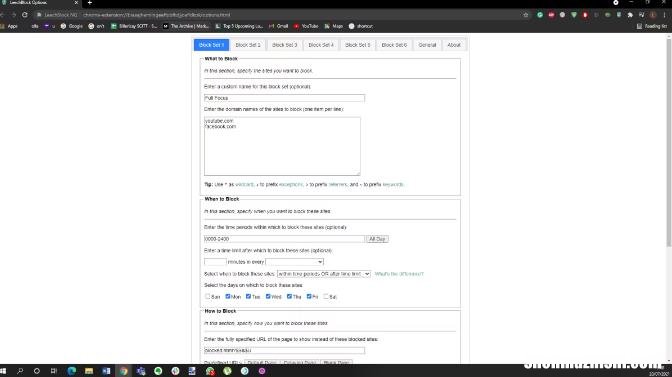The width and height of the screenshot is (672, 377).
Task: Open the YouTube bookmark
Action: 306,26
